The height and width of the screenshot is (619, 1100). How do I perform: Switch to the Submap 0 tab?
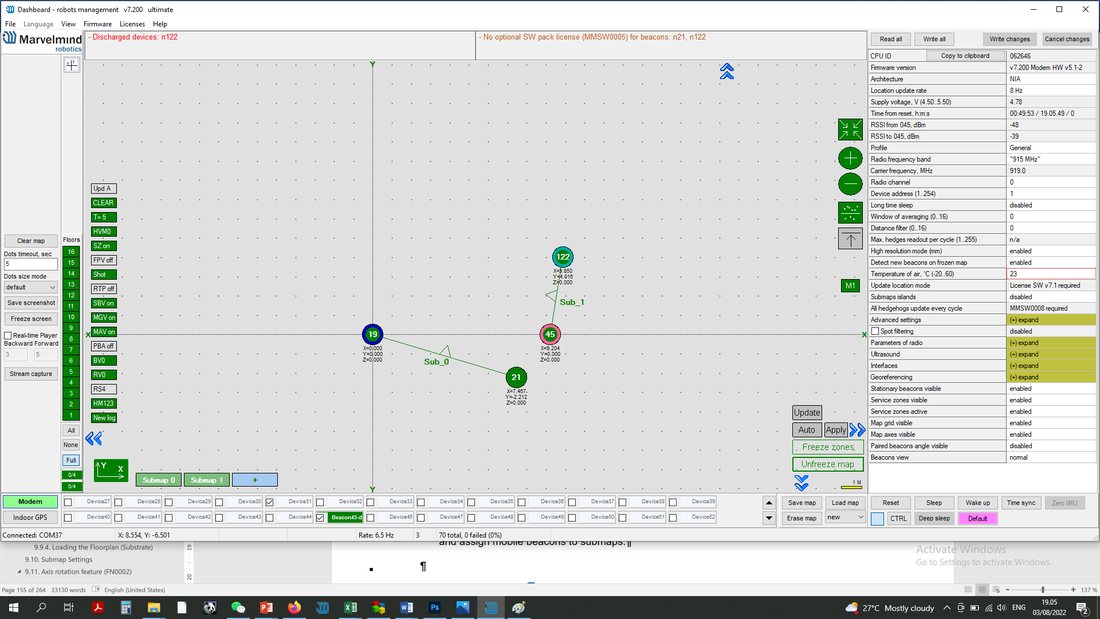(x=159, y=480)
